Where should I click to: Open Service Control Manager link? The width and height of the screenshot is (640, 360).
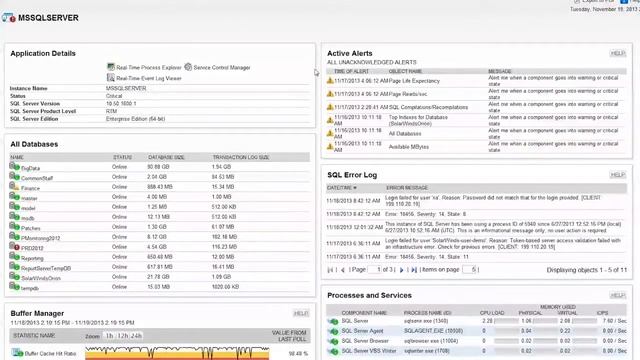coord(222,67)
